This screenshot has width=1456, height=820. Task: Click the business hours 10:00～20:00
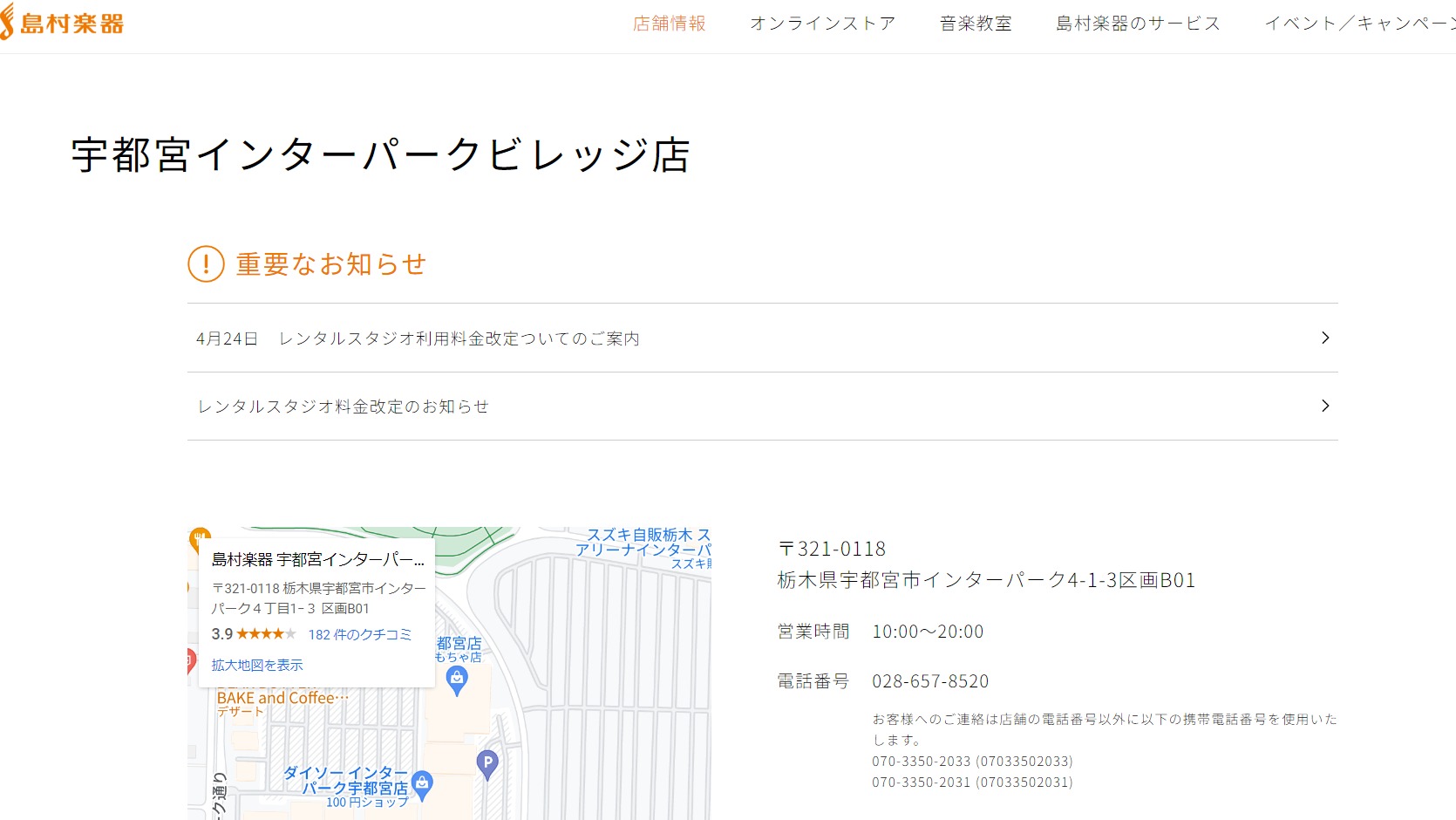click(928, 632)
